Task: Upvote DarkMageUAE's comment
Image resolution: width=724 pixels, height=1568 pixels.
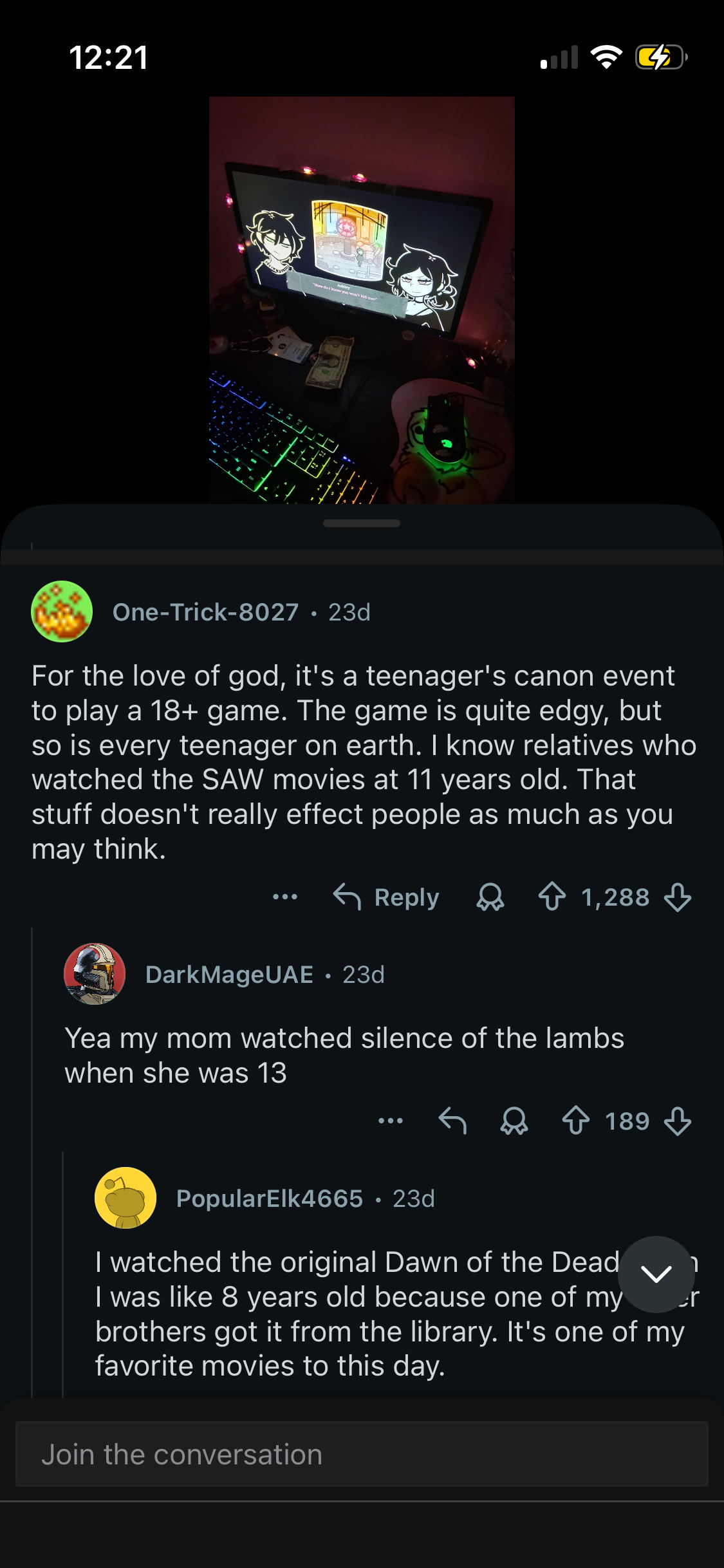Action: [575, 1121]
